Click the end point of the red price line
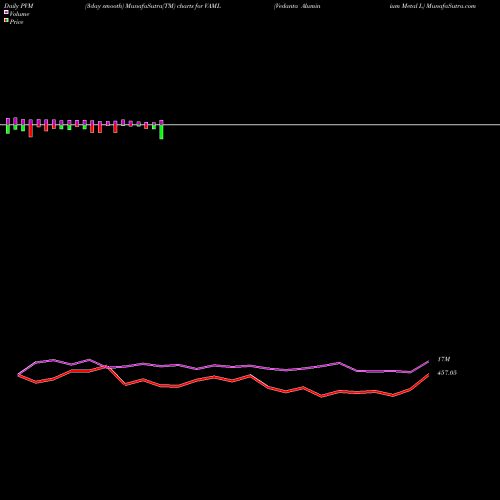This screenshot has height=500, width=500. click(x=428, y=375)
